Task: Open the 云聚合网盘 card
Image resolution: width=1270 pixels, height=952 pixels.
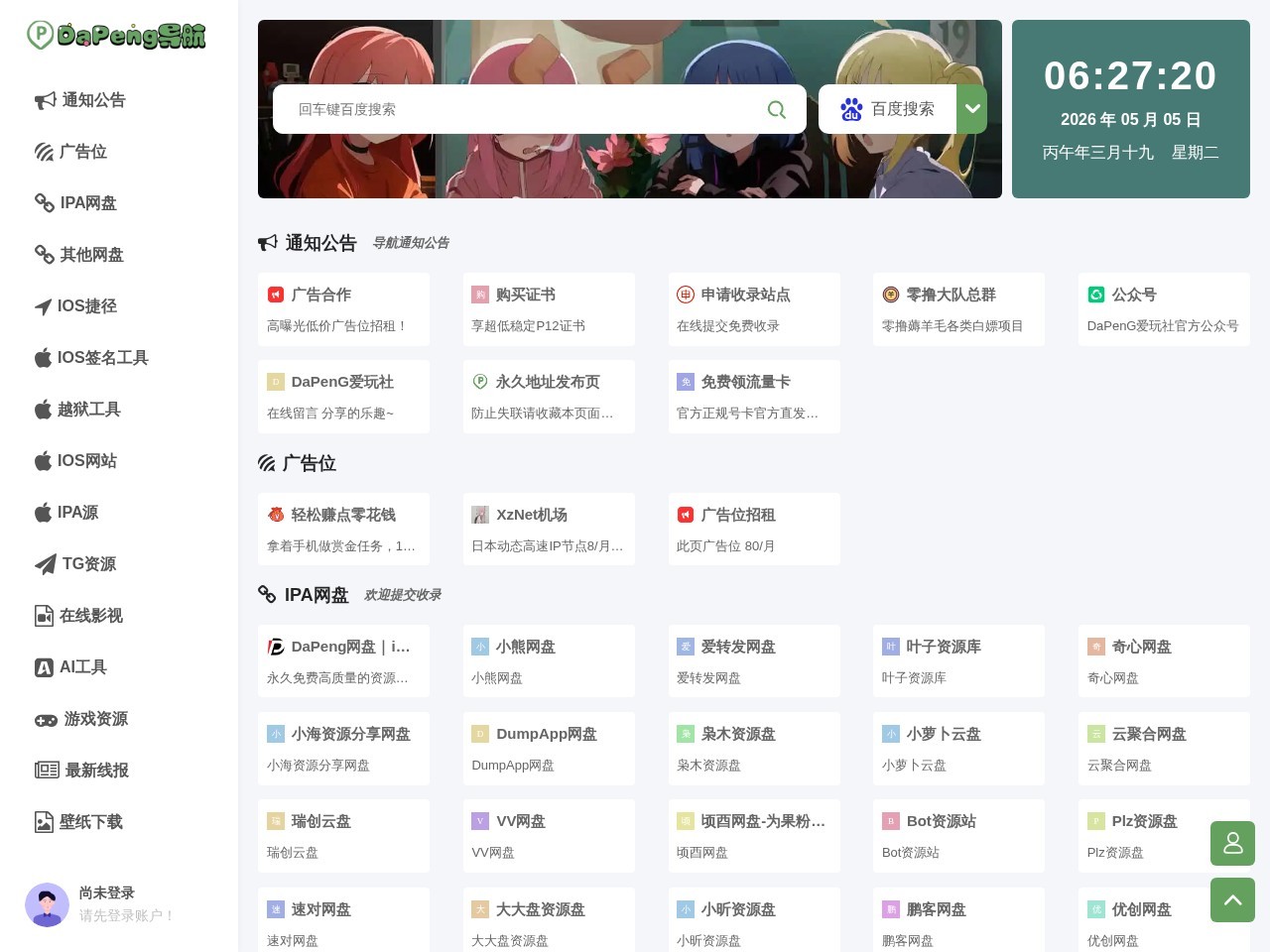Action: pos(1164,749)
